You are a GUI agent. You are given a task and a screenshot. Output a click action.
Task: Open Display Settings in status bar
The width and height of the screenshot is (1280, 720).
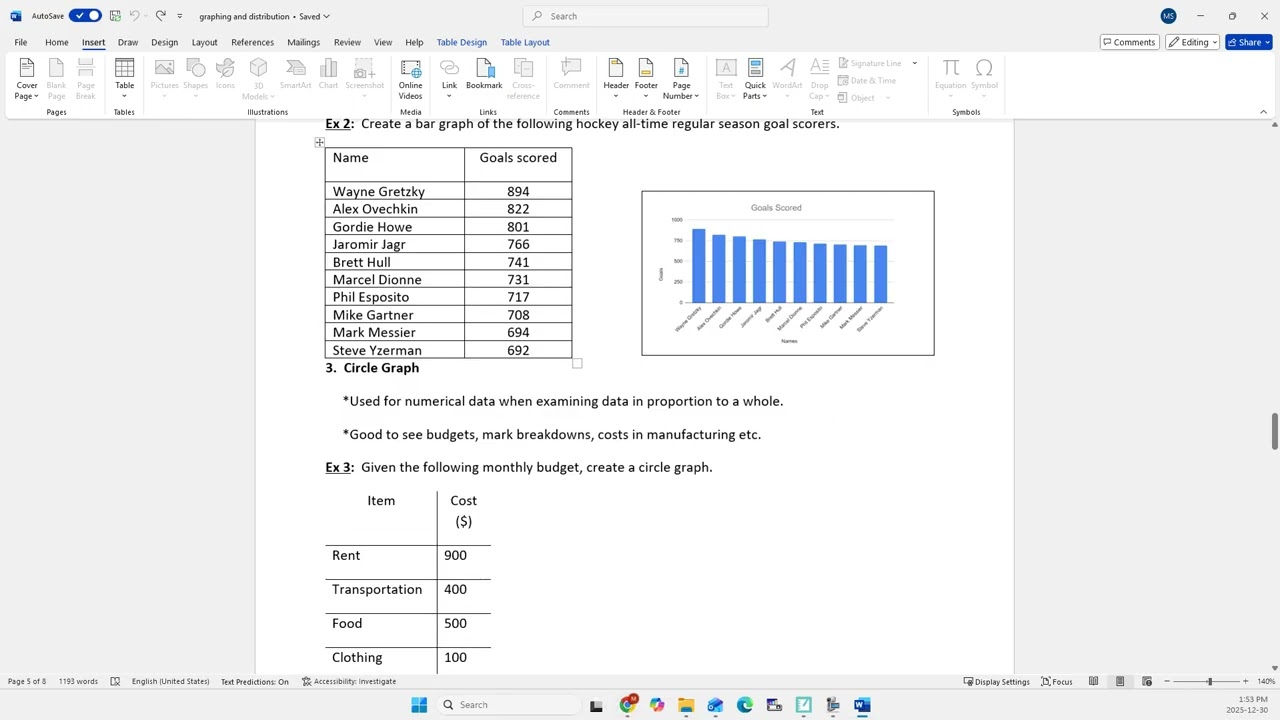[x=997, y=681]
